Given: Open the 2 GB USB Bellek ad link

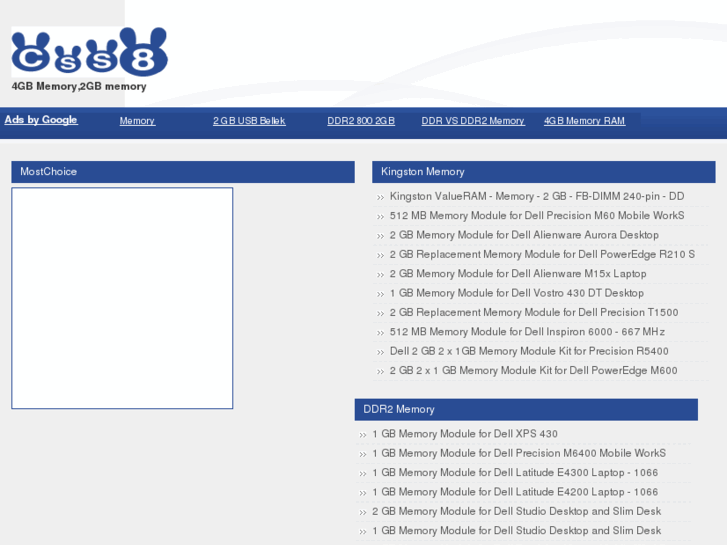Looking at the screenshot, I should point(249,121).
